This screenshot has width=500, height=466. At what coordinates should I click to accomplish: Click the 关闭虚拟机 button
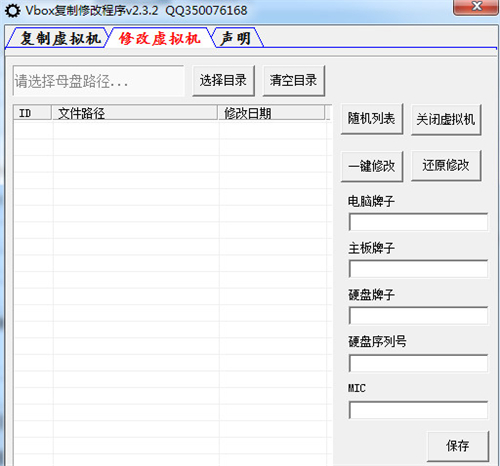click(446, 119)
